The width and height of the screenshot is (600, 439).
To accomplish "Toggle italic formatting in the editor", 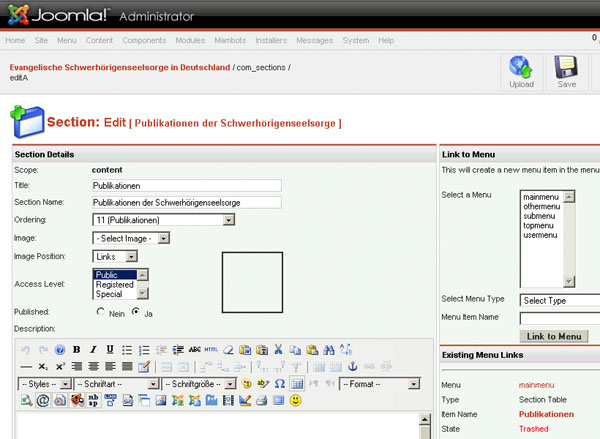I will 93,350.
